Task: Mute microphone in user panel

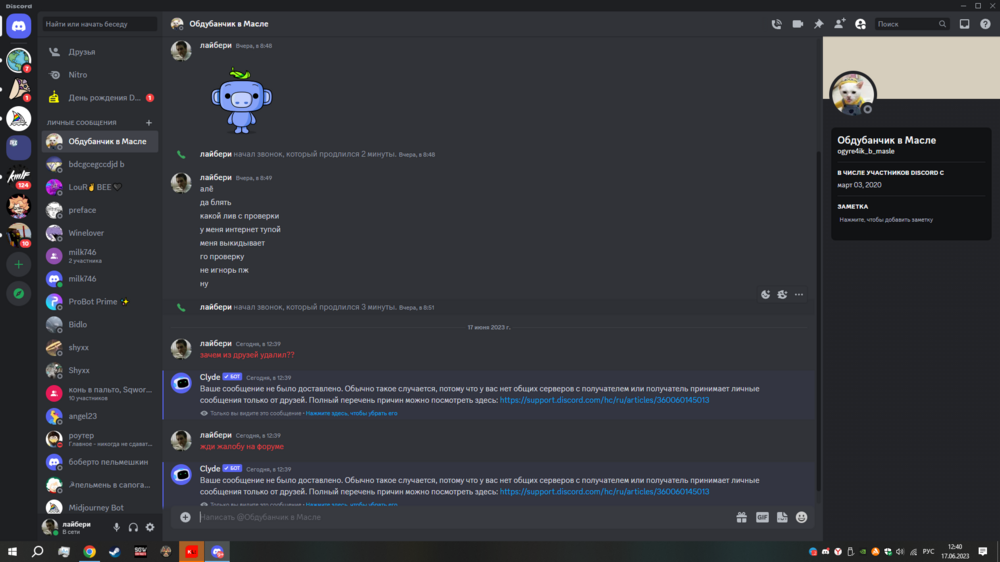Action: click(x=116, y=528)
